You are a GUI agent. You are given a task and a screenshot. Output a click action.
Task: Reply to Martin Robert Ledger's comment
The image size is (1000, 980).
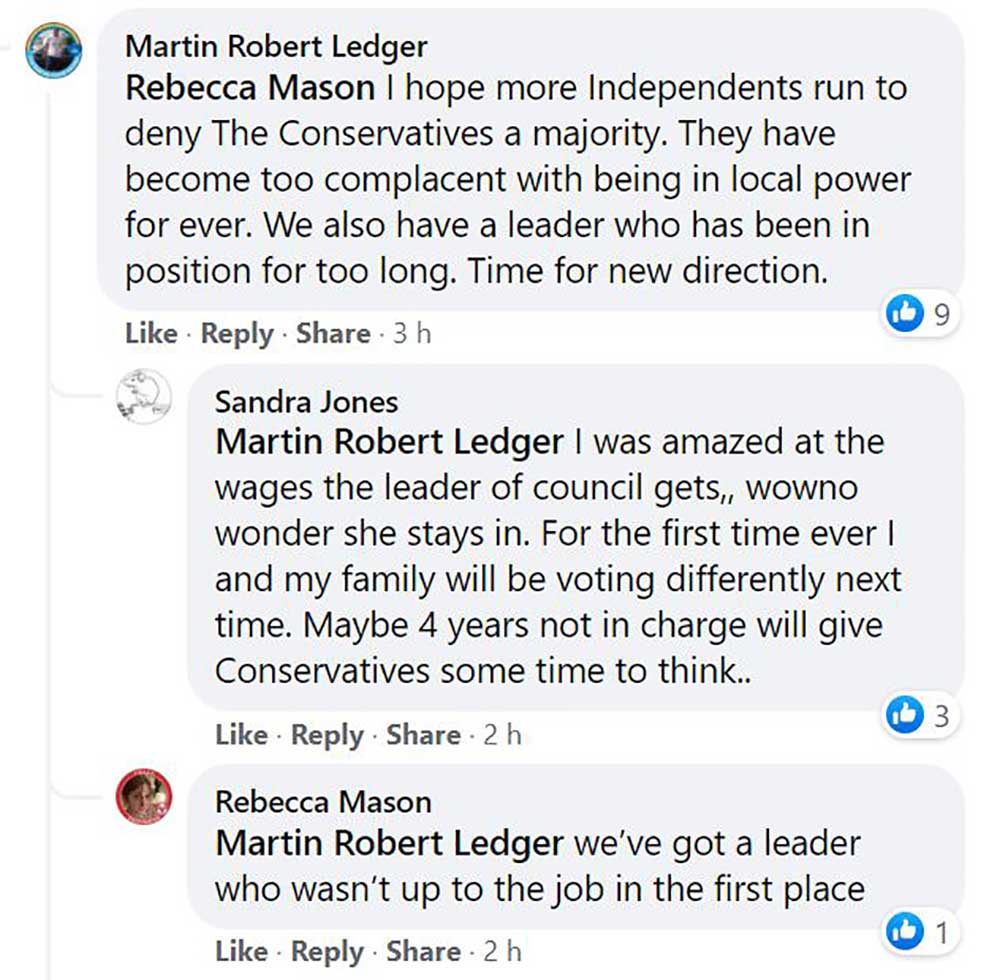[x=237, y=333]
